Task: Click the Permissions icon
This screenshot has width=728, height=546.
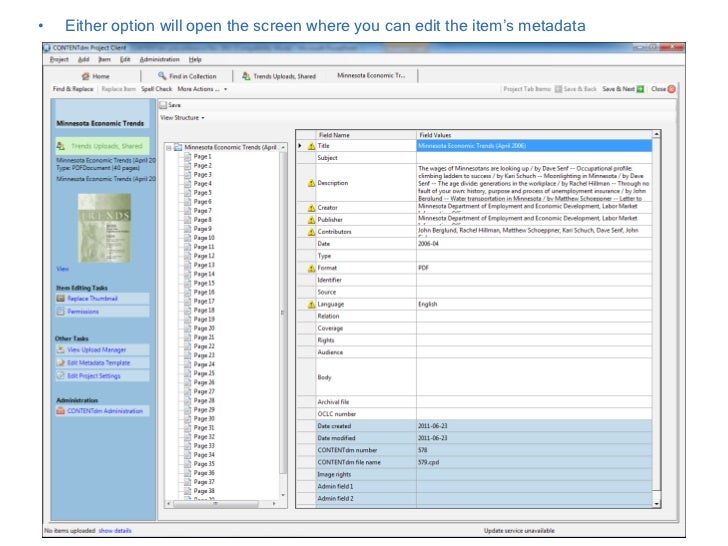Action: tap(60, 312)
